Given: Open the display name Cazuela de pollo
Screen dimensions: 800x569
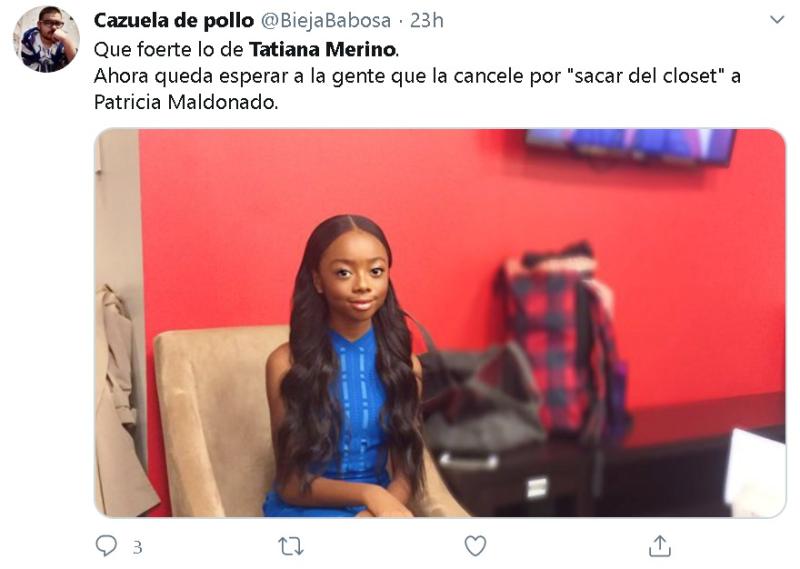Looking at the screenshot, I should click(173, 20).
